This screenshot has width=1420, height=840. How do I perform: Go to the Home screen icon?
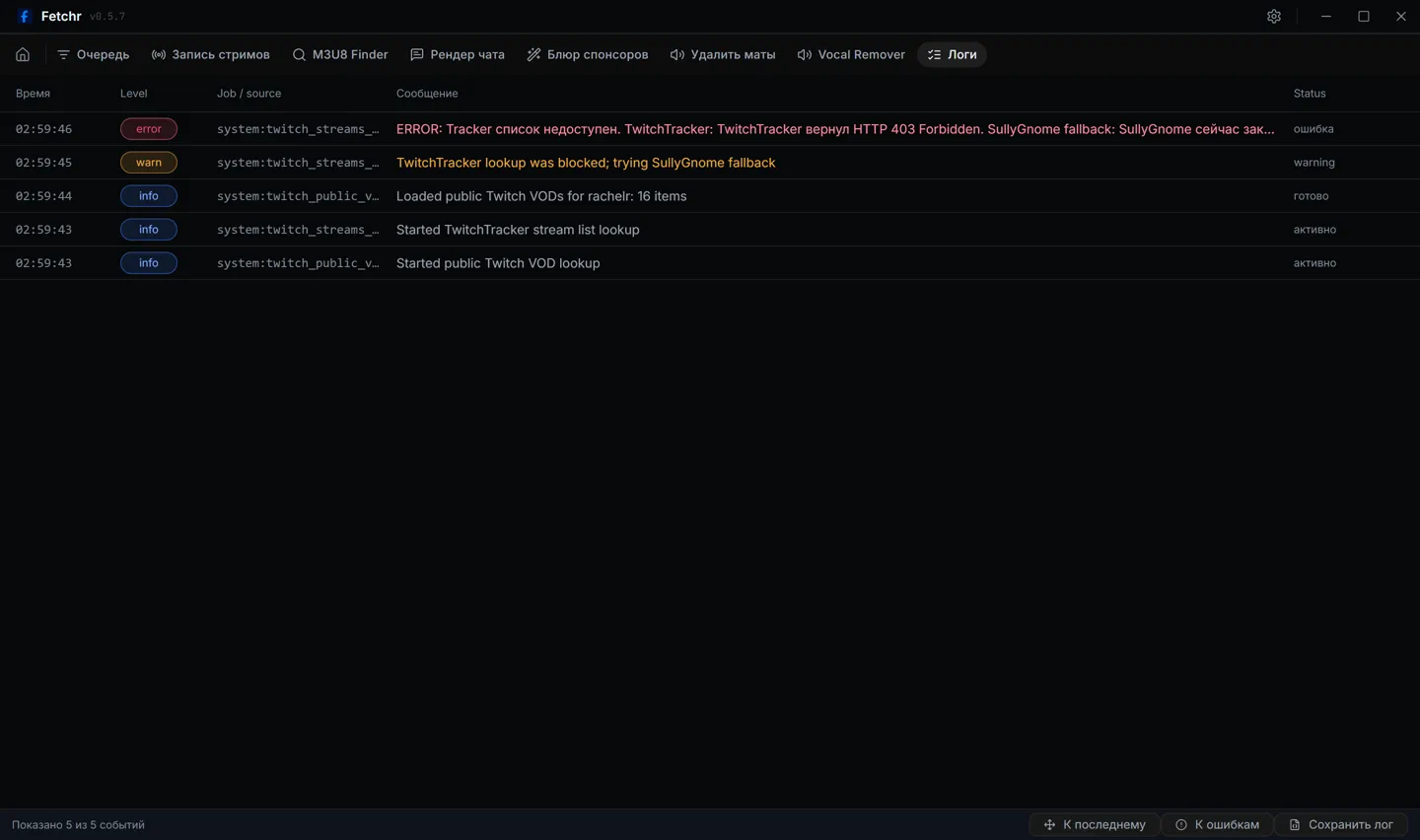pyautogui.click(x=23, y=54)
